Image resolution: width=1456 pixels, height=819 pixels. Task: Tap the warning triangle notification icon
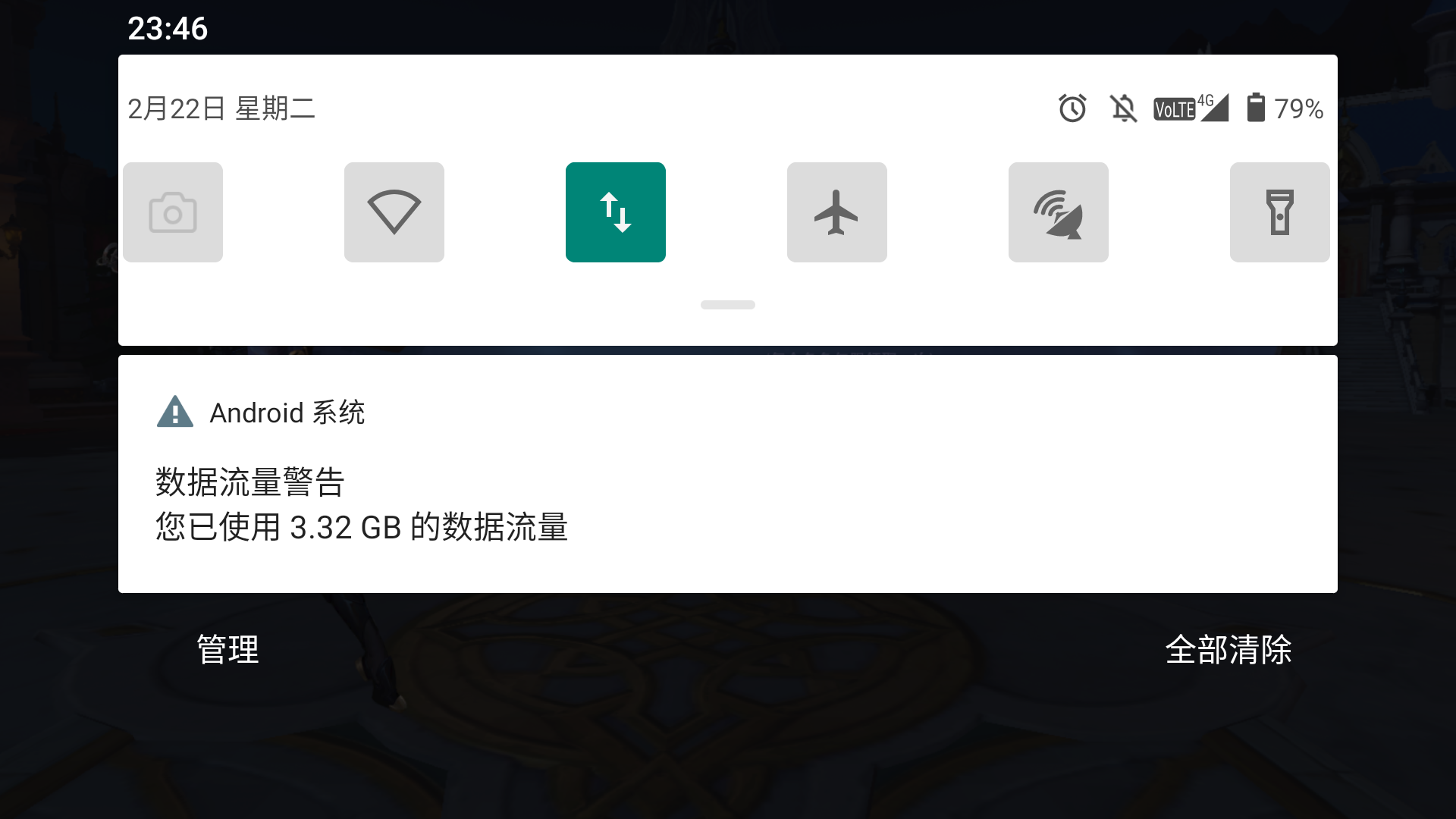pos(175,412)
